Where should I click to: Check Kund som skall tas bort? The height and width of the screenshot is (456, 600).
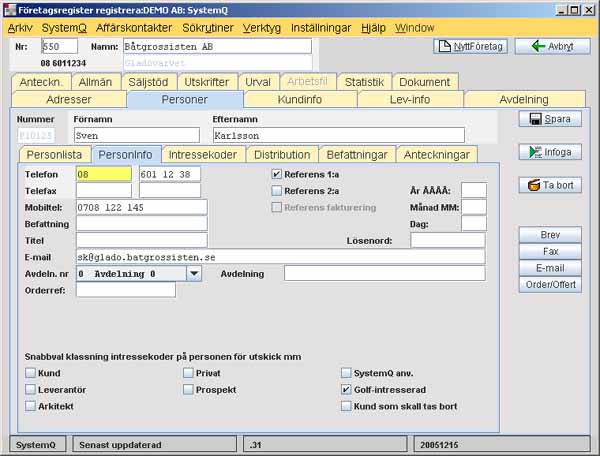346,406
